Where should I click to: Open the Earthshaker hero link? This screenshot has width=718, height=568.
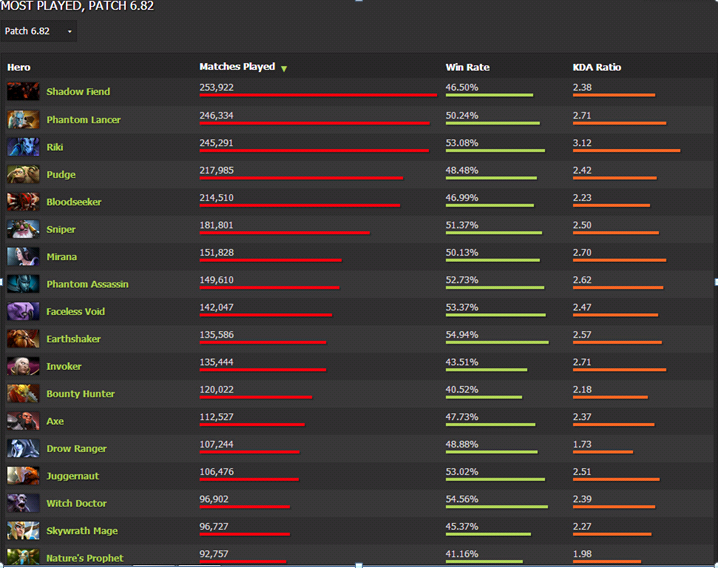click(x=73, y=339)
